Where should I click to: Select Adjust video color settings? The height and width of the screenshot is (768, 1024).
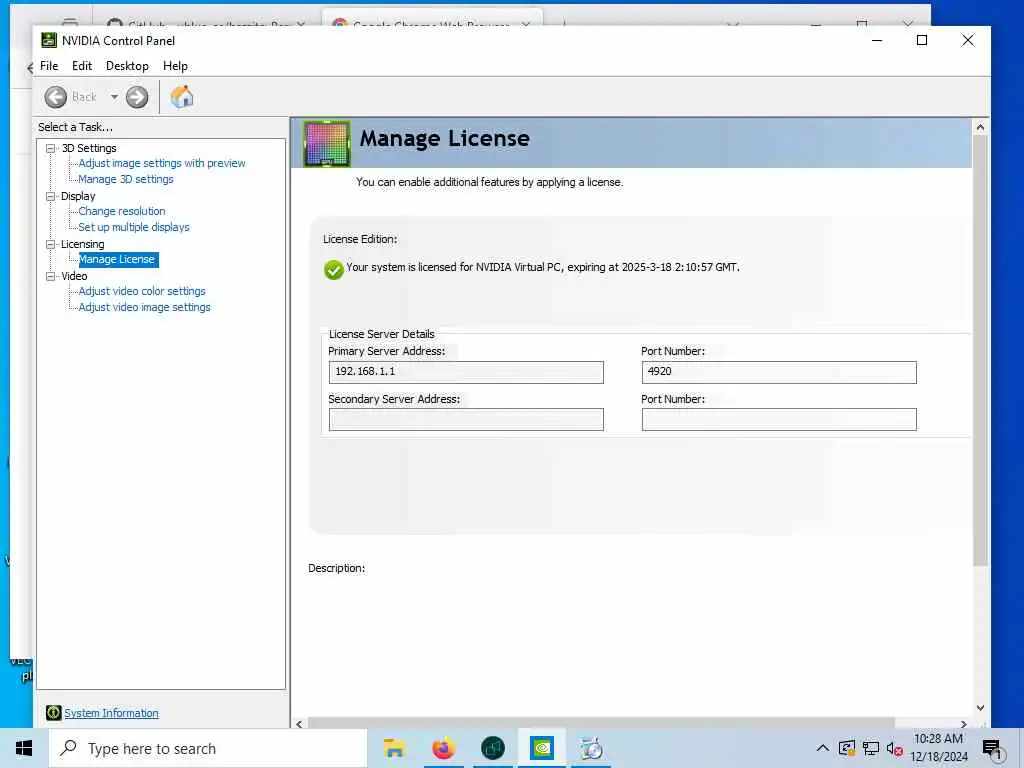point(142,291)
